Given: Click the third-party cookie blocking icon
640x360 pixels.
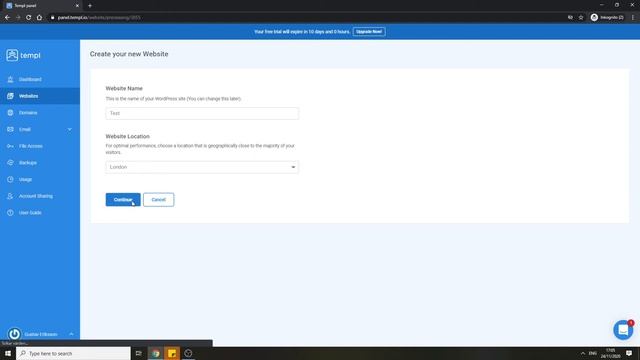Looking at the screenshot, I should click(570, 18).
